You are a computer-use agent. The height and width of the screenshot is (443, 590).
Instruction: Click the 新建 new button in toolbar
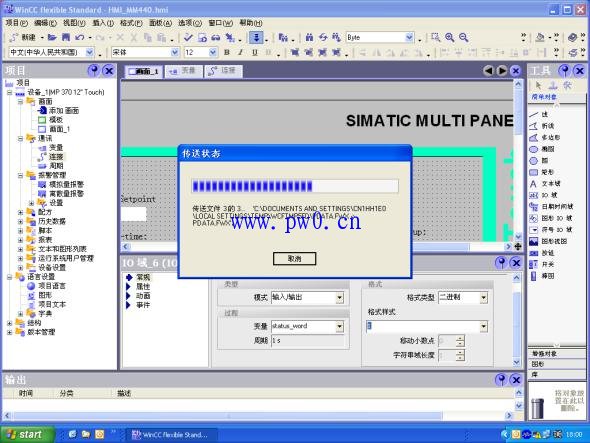pos(23,37)
